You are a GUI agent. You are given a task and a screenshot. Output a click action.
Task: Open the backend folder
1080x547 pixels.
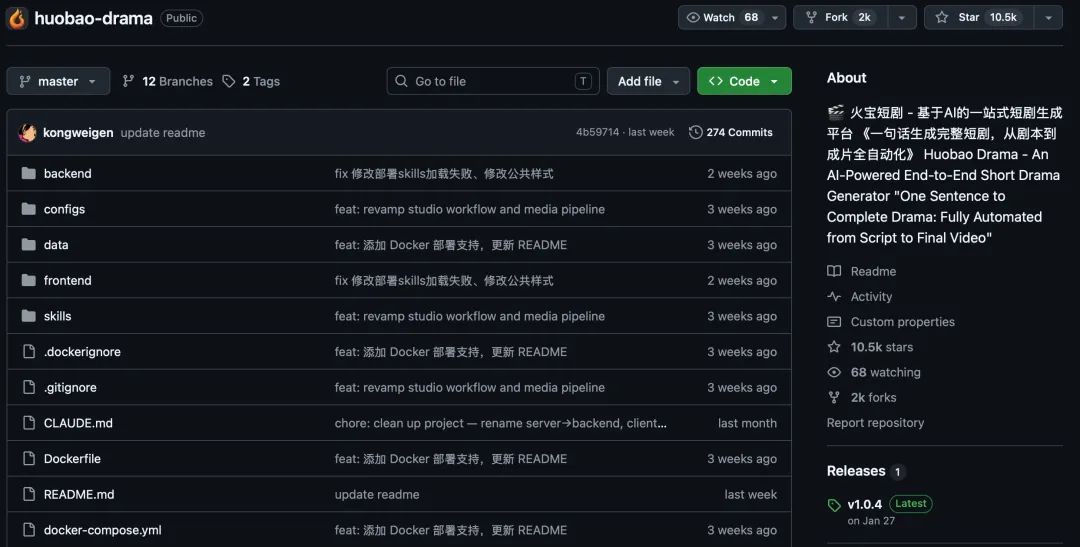click(x=68, y=174)
